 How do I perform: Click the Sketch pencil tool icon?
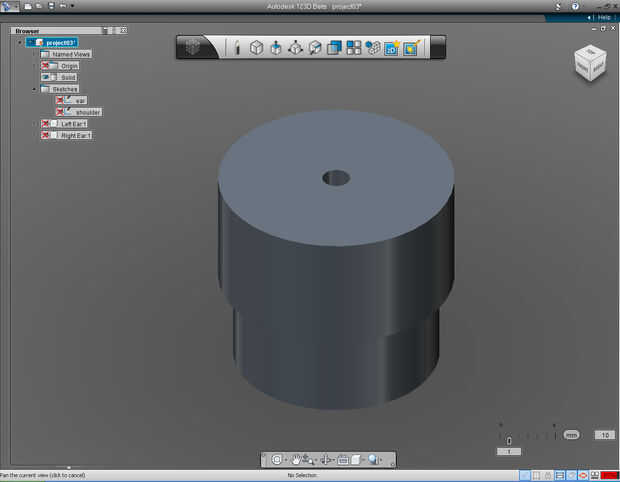[237, 47]
